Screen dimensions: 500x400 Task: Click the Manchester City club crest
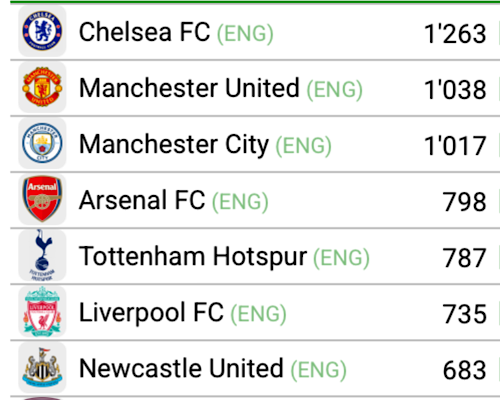(x=42, y=143)
